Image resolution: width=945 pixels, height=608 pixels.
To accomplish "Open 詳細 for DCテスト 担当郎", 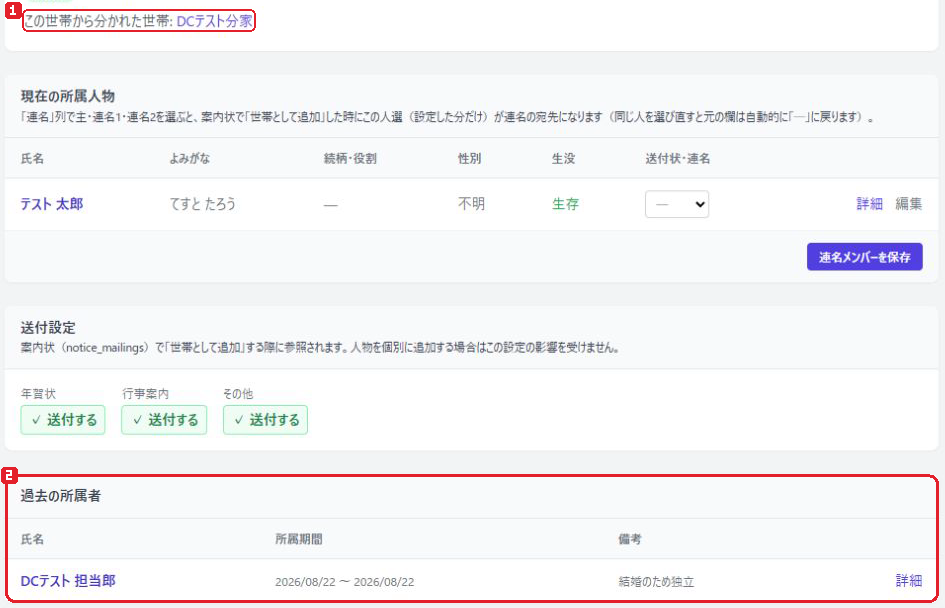I will tap(909, 581).
